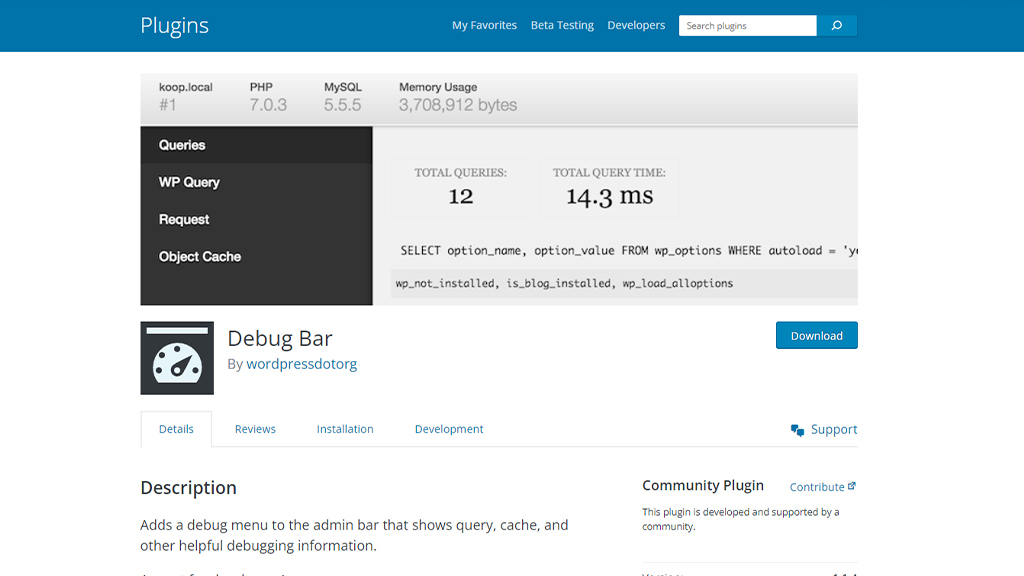
Task: Switch to the Reviews tab
Action: coord(255,428)
